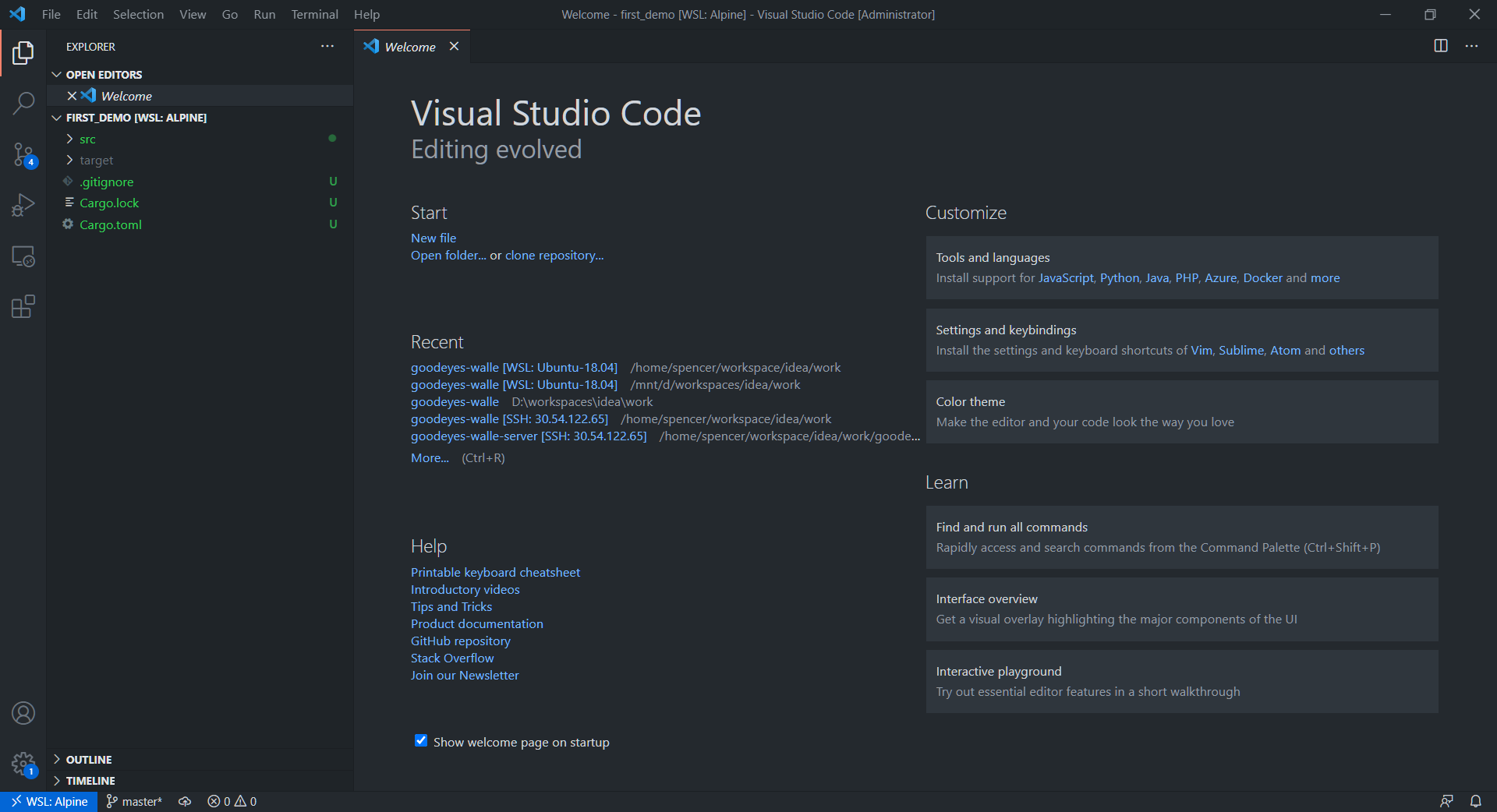Open the Go menu

pos(230,14)
